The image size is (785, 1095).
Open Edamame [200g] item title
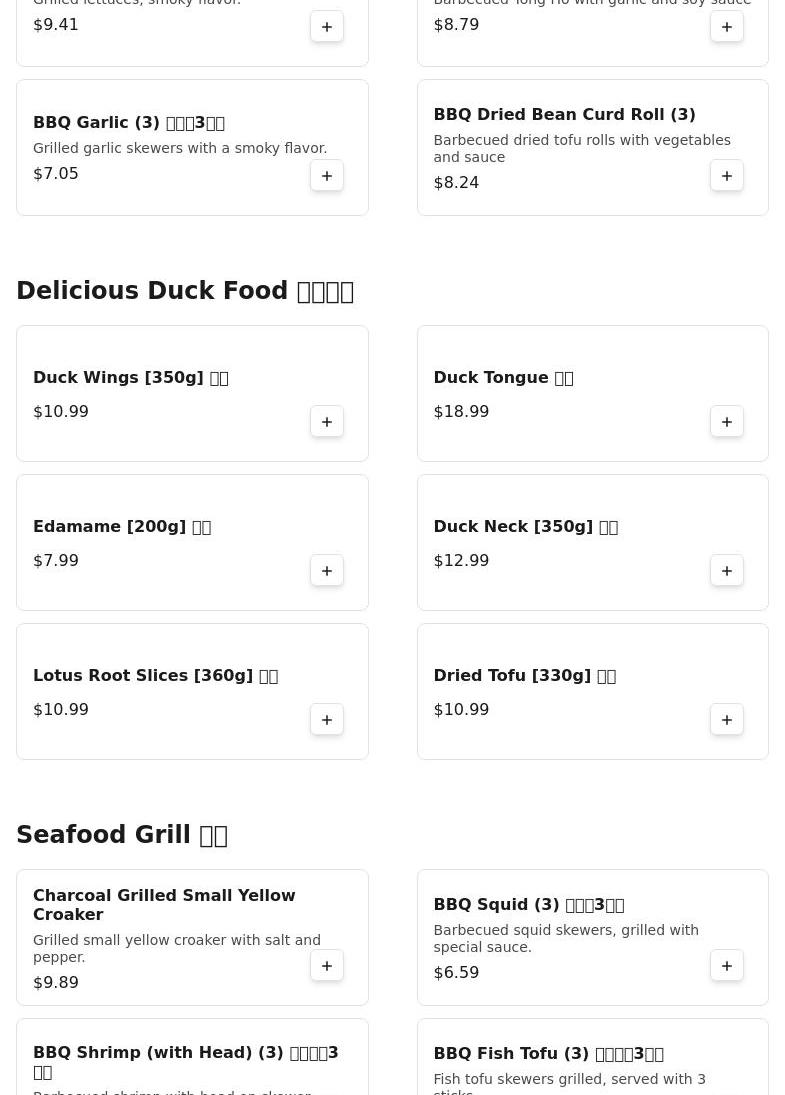[x=121, y=527]
